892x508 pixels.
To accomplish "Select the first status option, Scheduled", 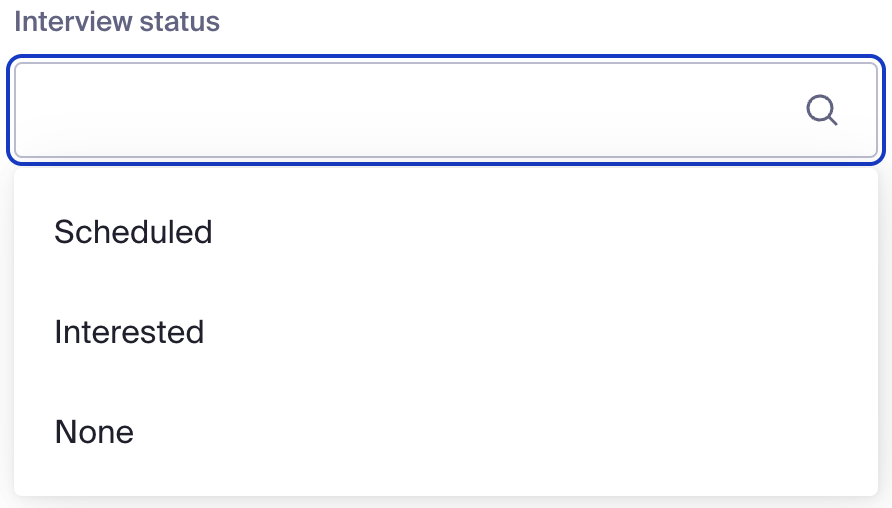I will point(133,232).
